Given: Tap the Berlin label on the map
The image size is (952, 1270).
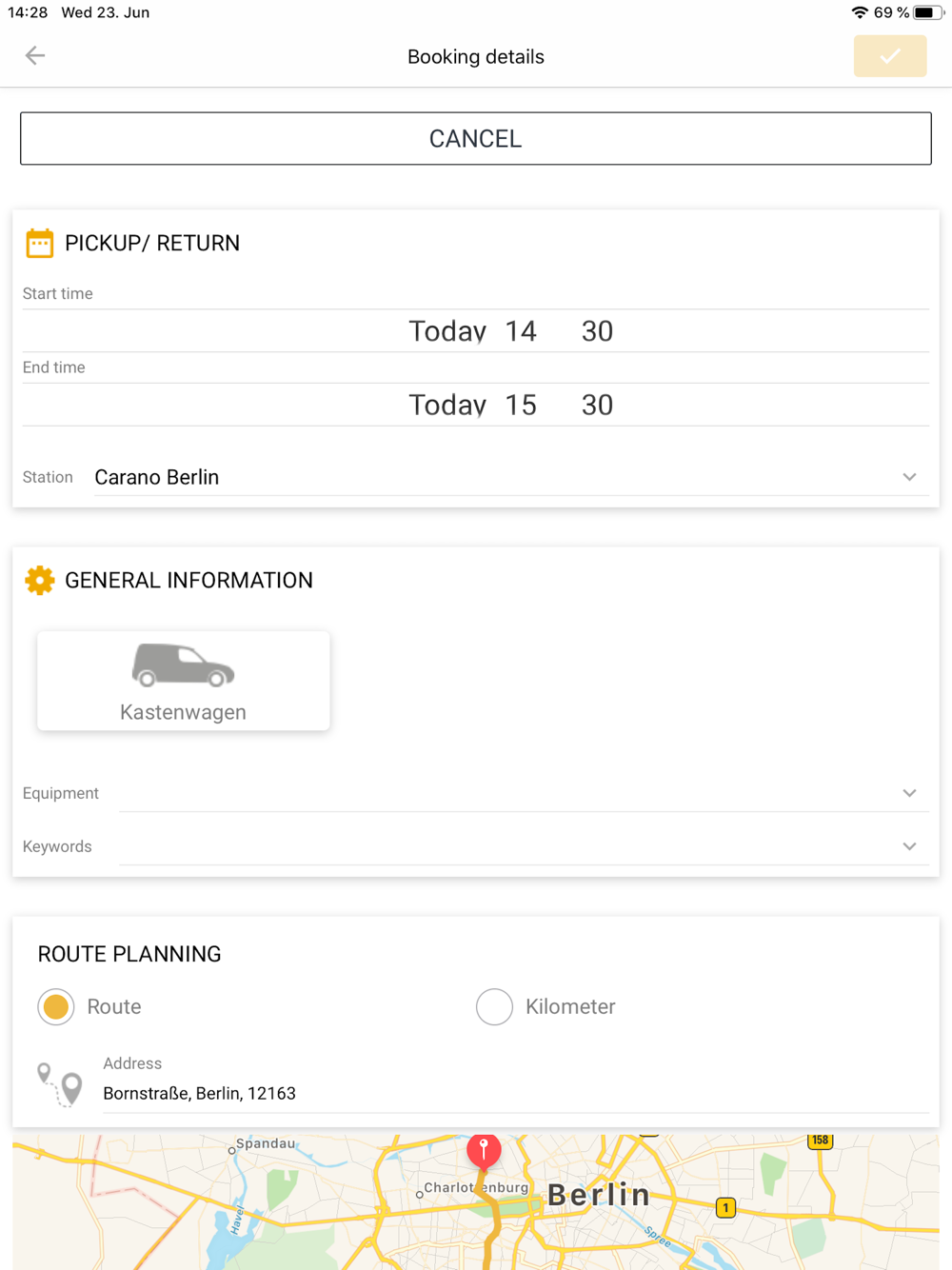Looking at the screenshot, I should [599, 1195].
